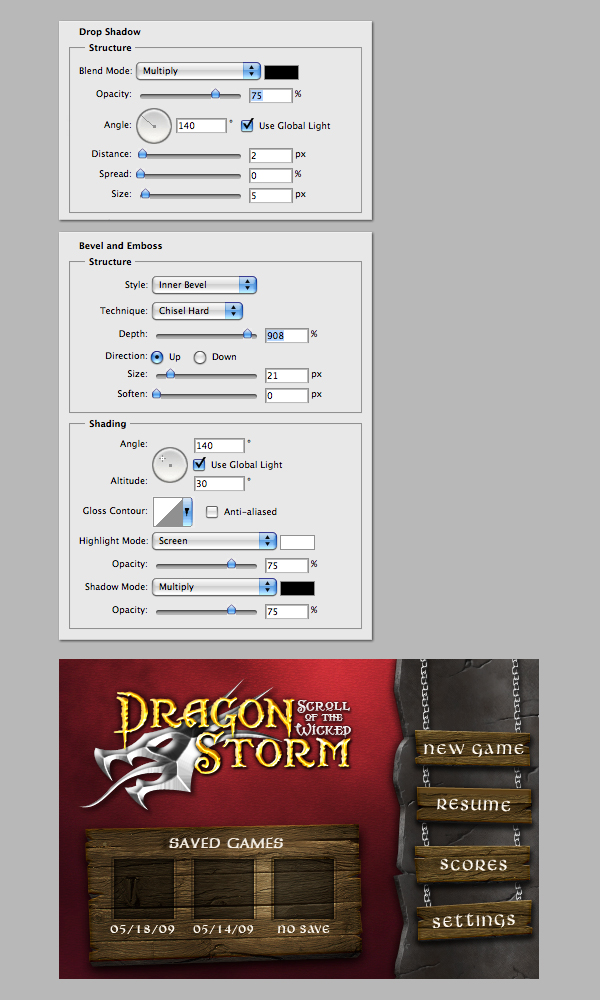The image size is (600, 1000).
Task: Enable the Anti-aliased checkbox
Action: (212, 511)
